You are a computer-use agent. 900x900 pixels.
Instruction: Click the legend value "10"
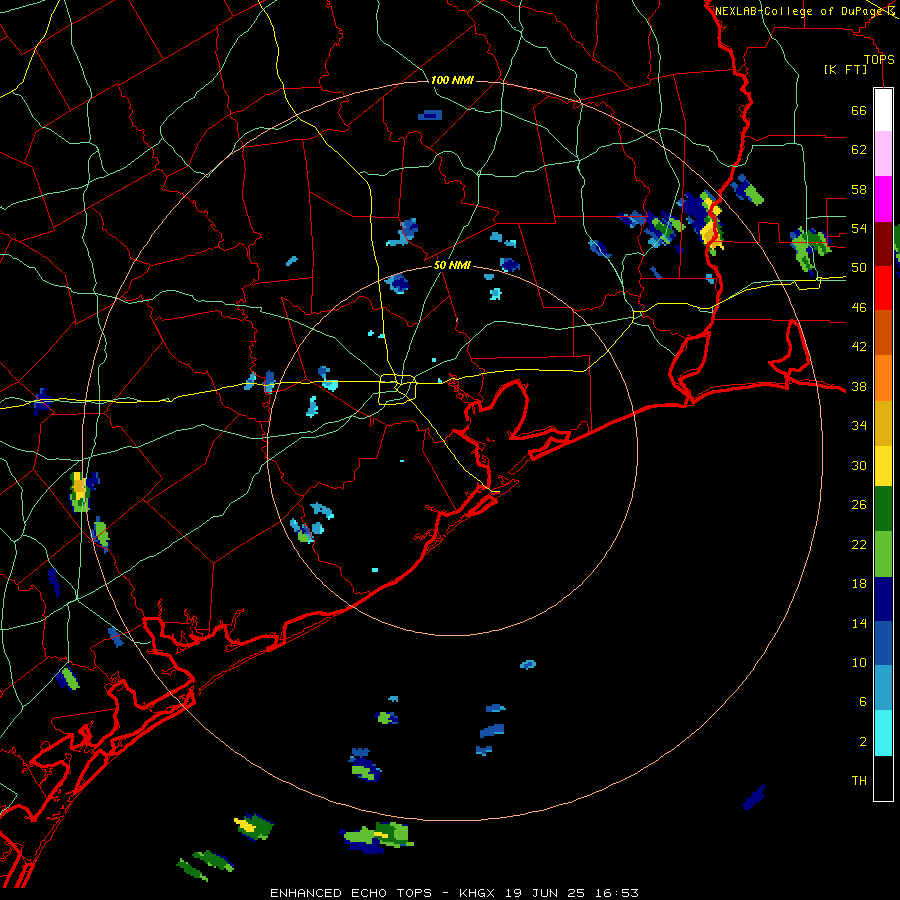click(x=859, y=663)
